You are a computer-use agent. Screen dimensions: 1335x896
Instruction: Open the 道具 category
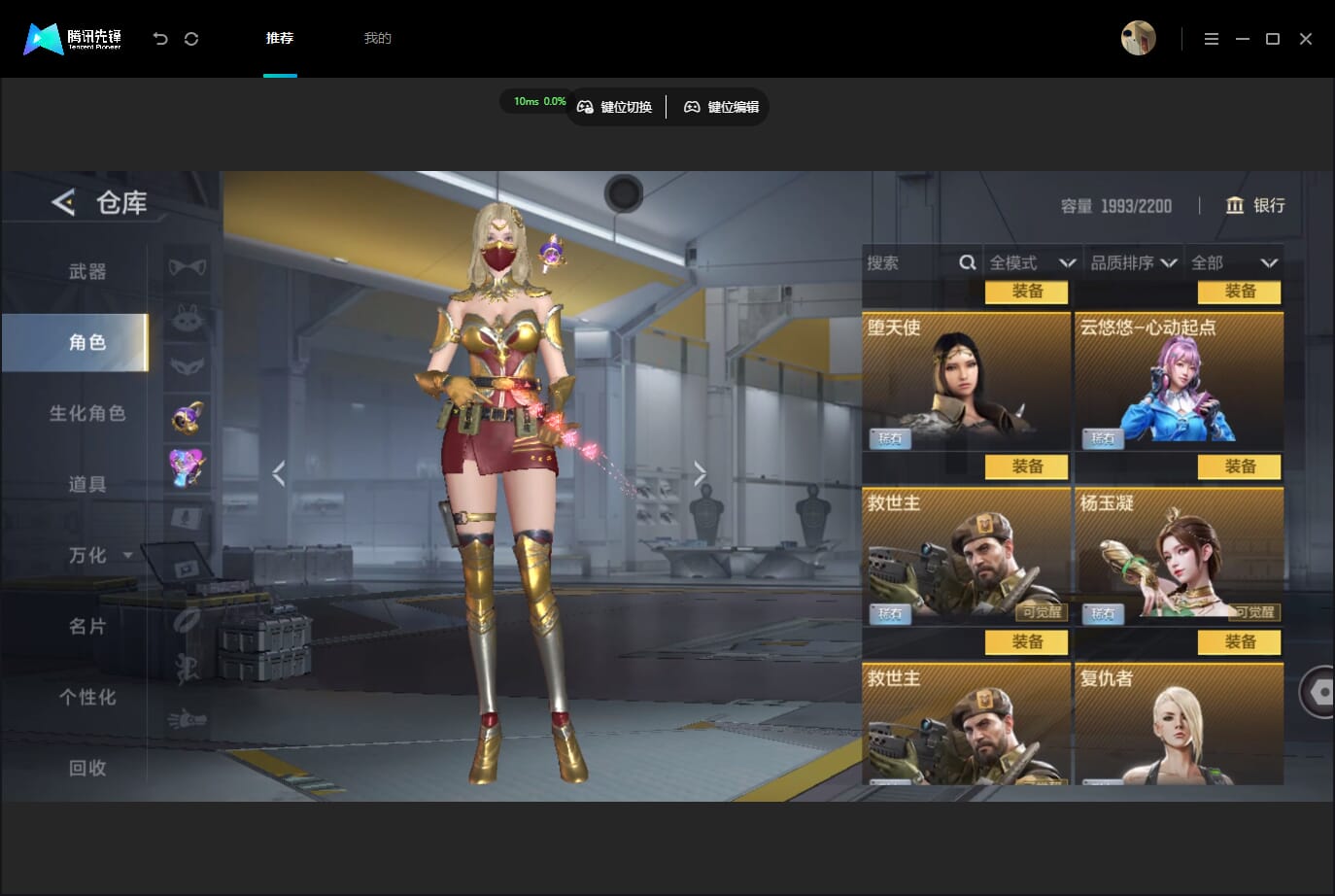pos(87,484)
